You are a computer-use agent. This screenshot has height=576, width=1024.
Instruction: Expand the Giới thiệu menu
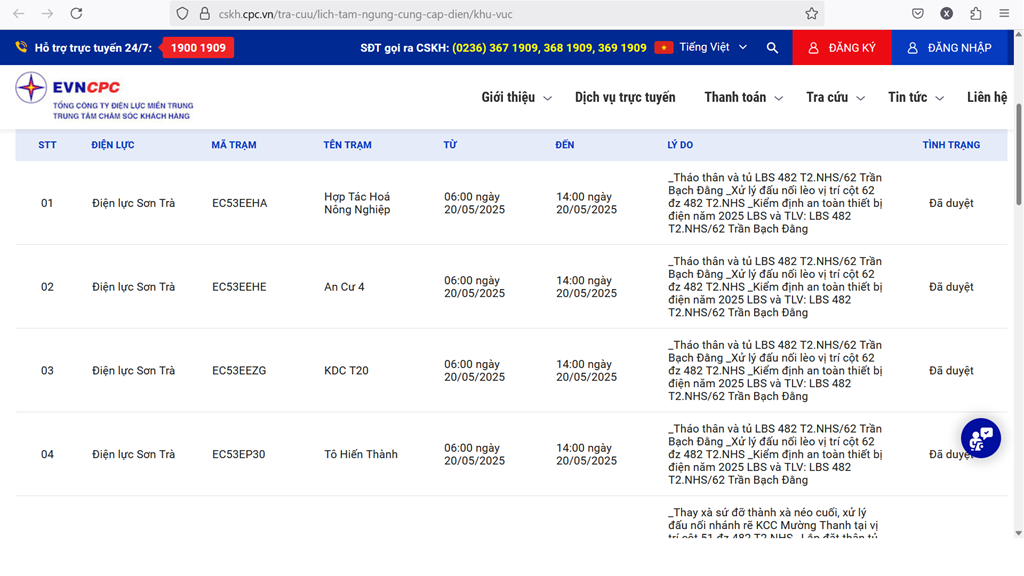pos(516,97)
